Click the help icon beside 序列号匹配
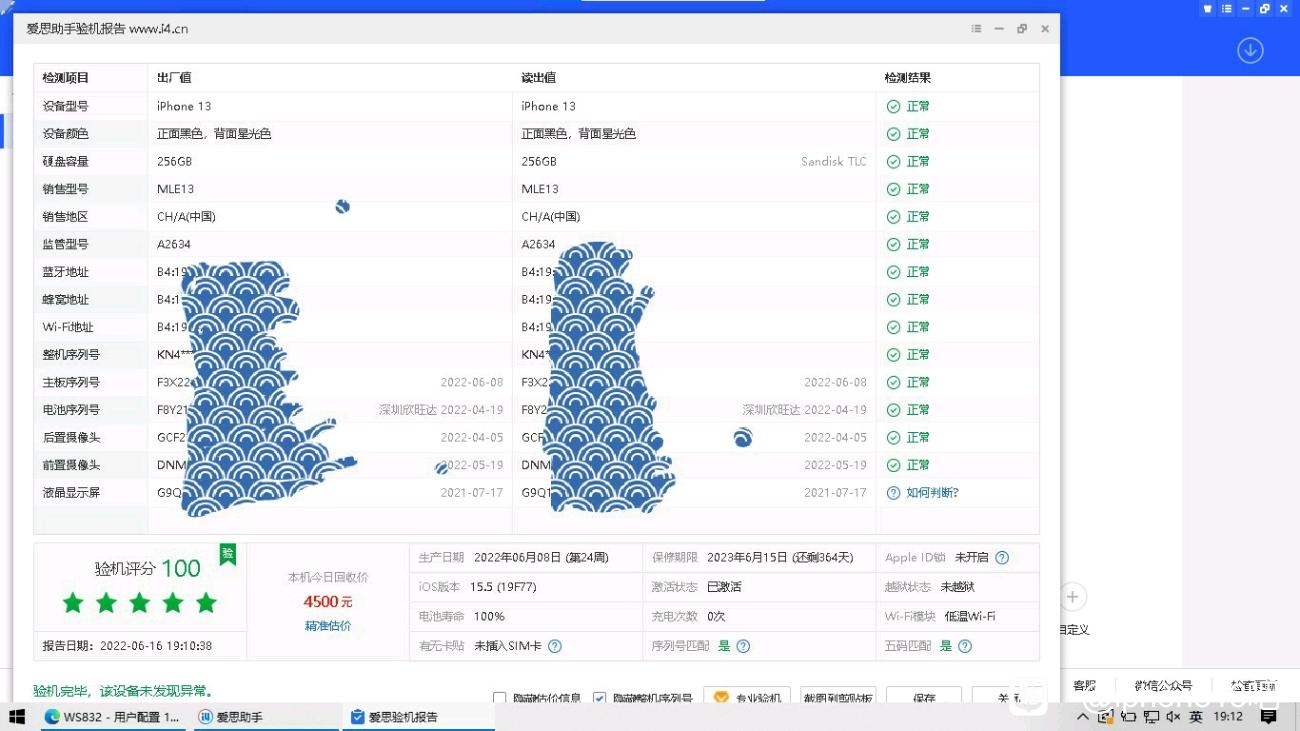The width and height of the screenshot is (1300, 731). point(743,646)
